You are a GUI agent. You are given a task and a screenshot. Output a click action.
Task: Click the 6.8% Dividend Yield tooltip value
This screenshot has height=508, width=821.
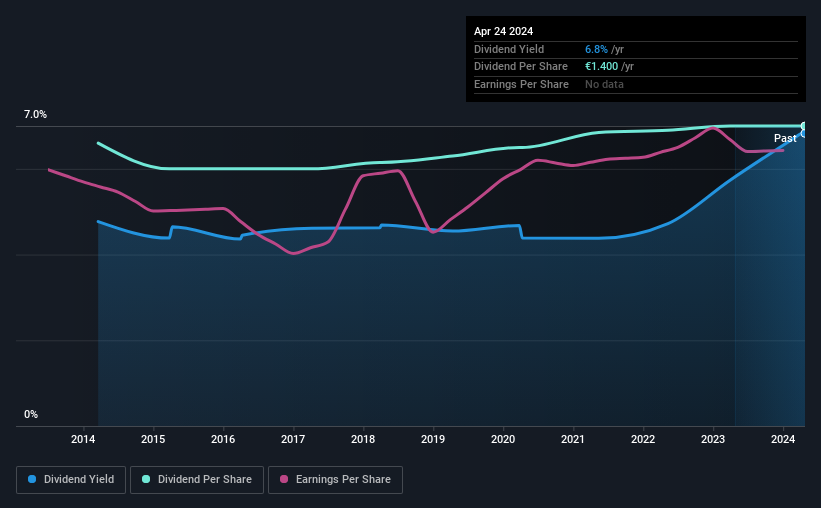596,49
